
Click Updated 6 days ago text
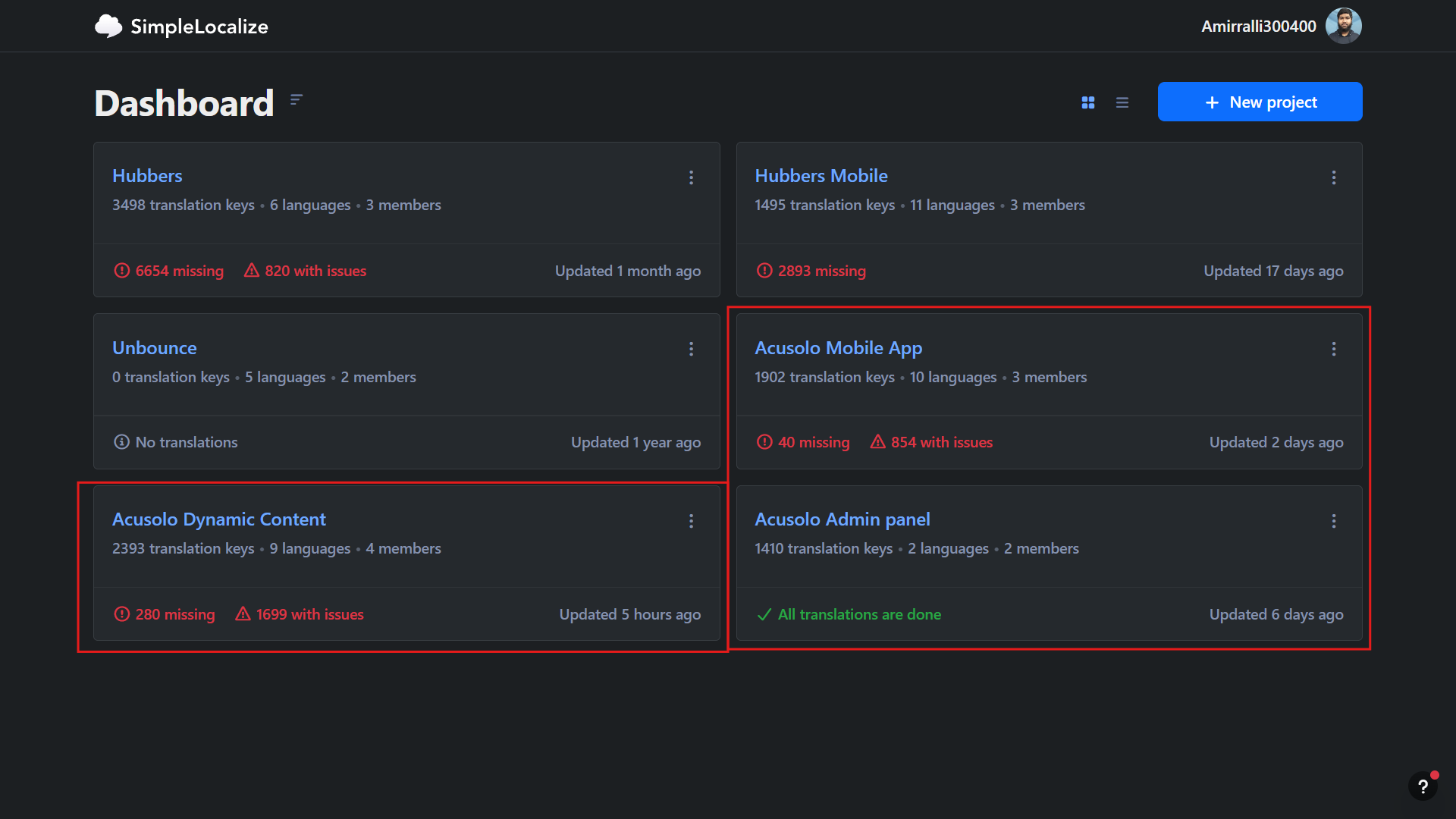click(1276, 614)
